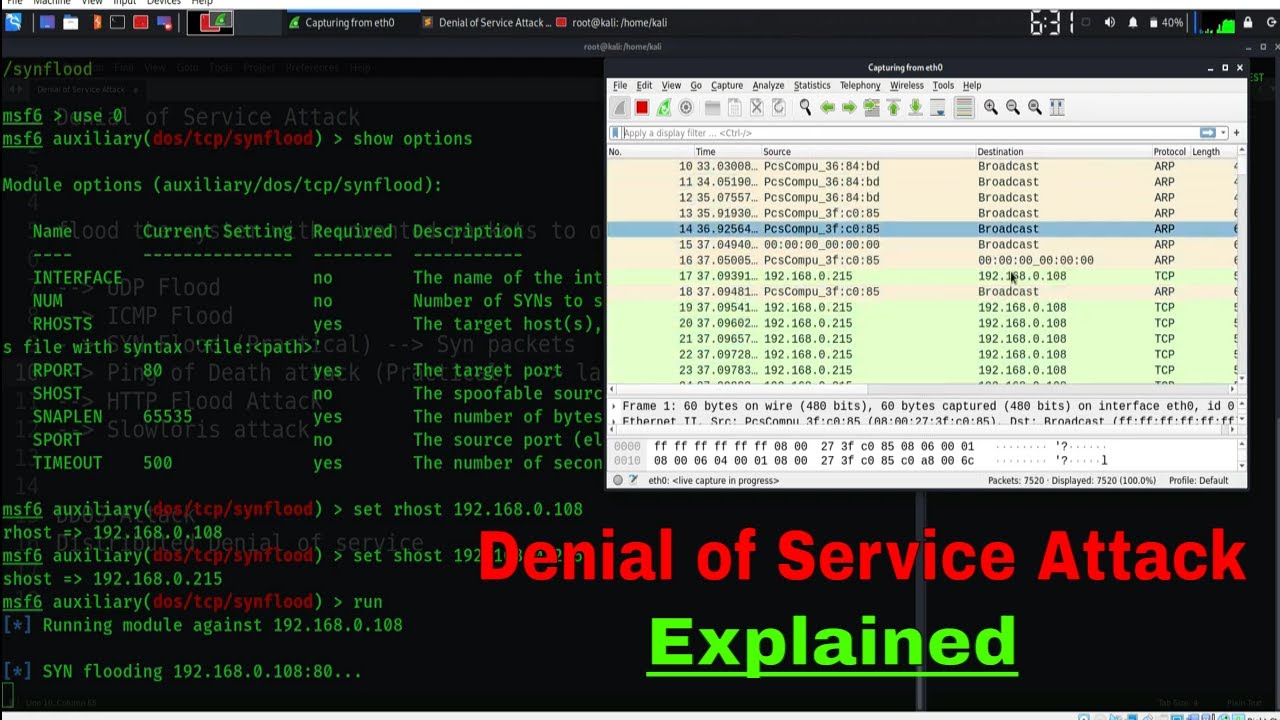Zoom in on packet list text
The width and height of the screenshot is (1280, 720).
pyautogui.click(x=990, y=108)
